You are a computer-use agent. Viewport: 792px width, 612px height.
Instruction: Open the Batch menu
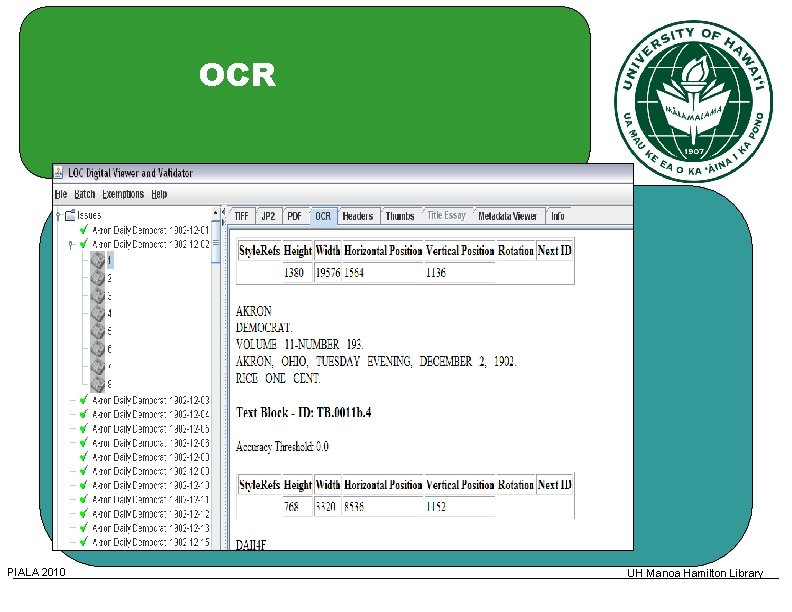(x=84, y=194)
